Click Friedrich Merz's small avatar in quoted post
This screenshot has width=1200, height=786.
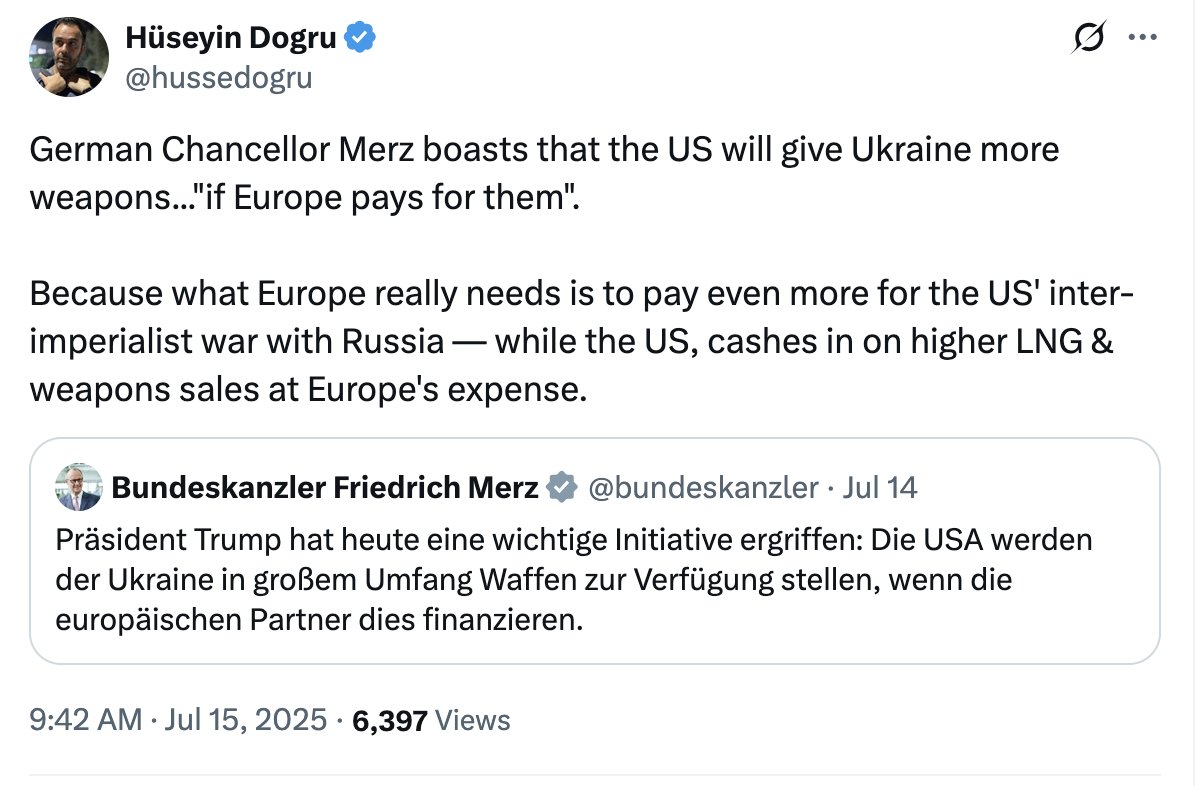pyautogui.click(x=80, y=487)
